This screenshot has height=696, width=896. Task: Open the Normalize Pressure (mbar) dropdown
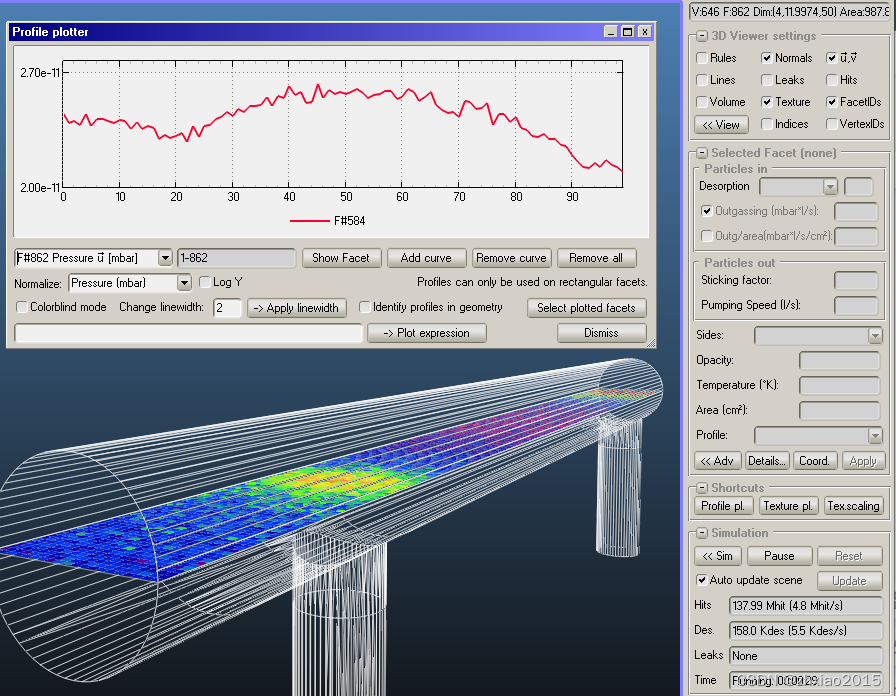click(x=183, y=283)
